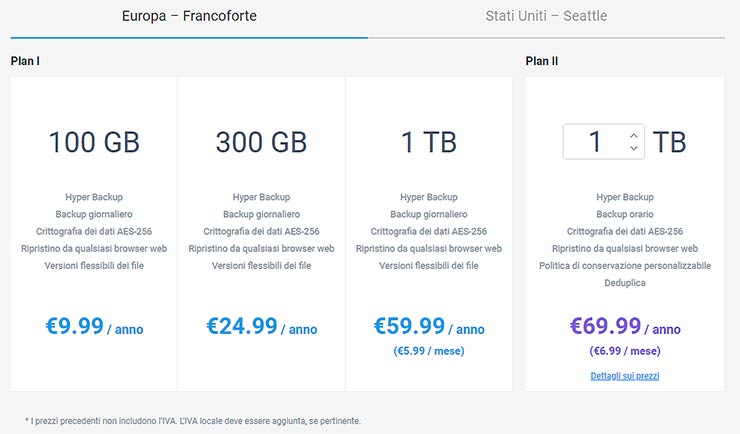
Task: Click the (€5.99 / mese) monthly price
Action: click(x=429, y=351)
